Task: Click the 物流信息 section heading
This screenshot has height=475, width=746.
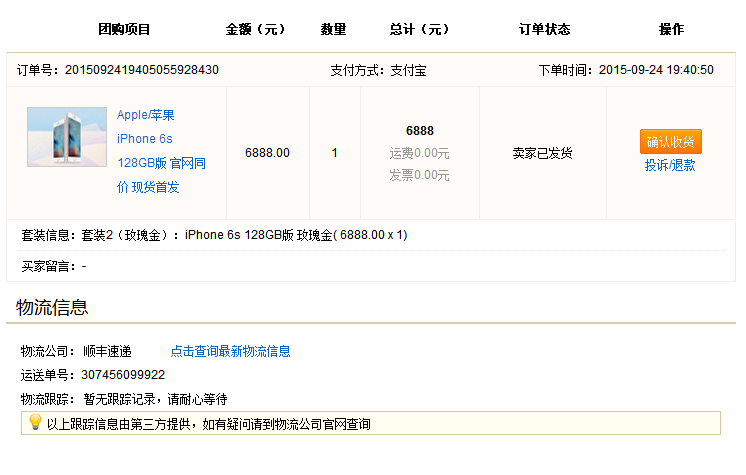Action: (52, 307)
